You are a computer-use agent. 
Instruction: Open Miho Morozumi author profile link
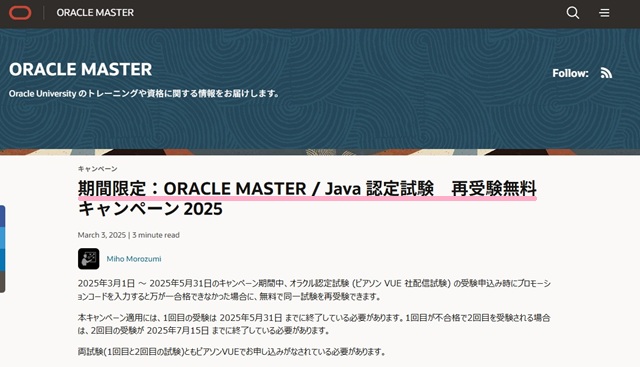click(134, 259)
